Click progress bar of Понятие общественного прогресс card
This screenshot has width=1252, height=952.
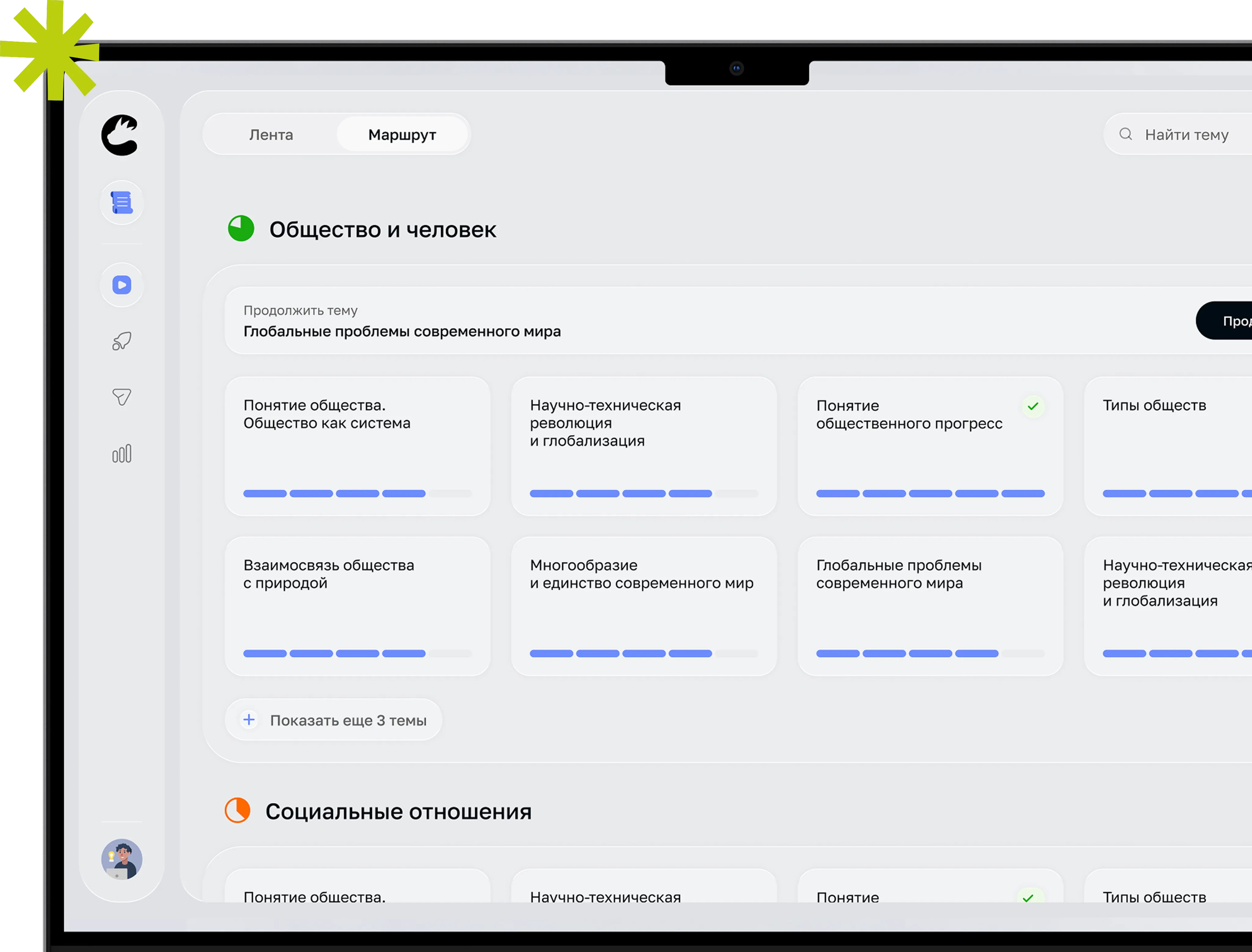tap(930, 493)
